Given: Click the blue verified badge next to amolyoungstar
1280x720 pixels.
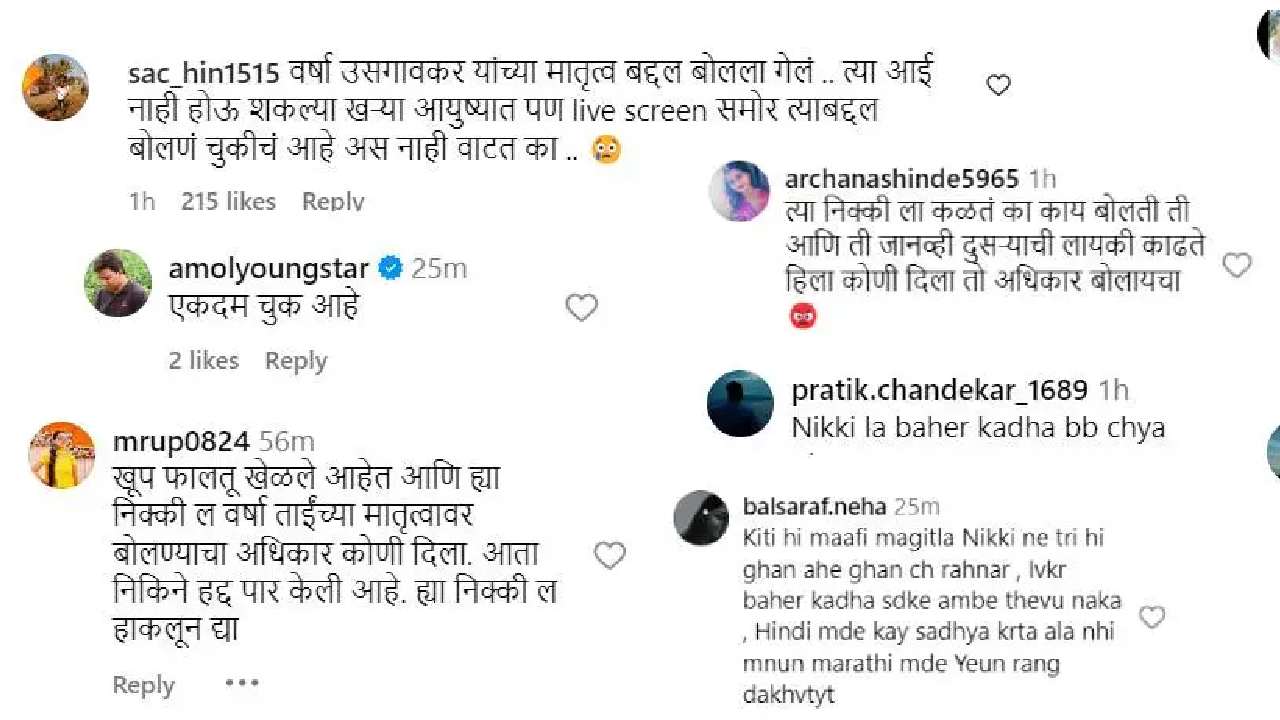Looking at the screenshot, I should [x=391, y=268].
